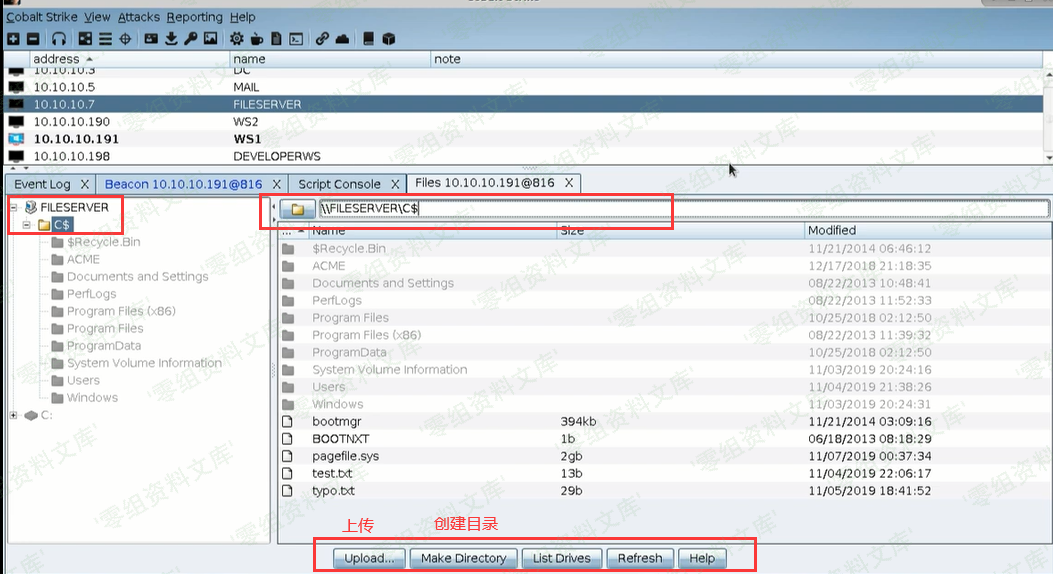Open payload generator gear icon
This screenshot has width=1053, height=574.
point(237,39)
